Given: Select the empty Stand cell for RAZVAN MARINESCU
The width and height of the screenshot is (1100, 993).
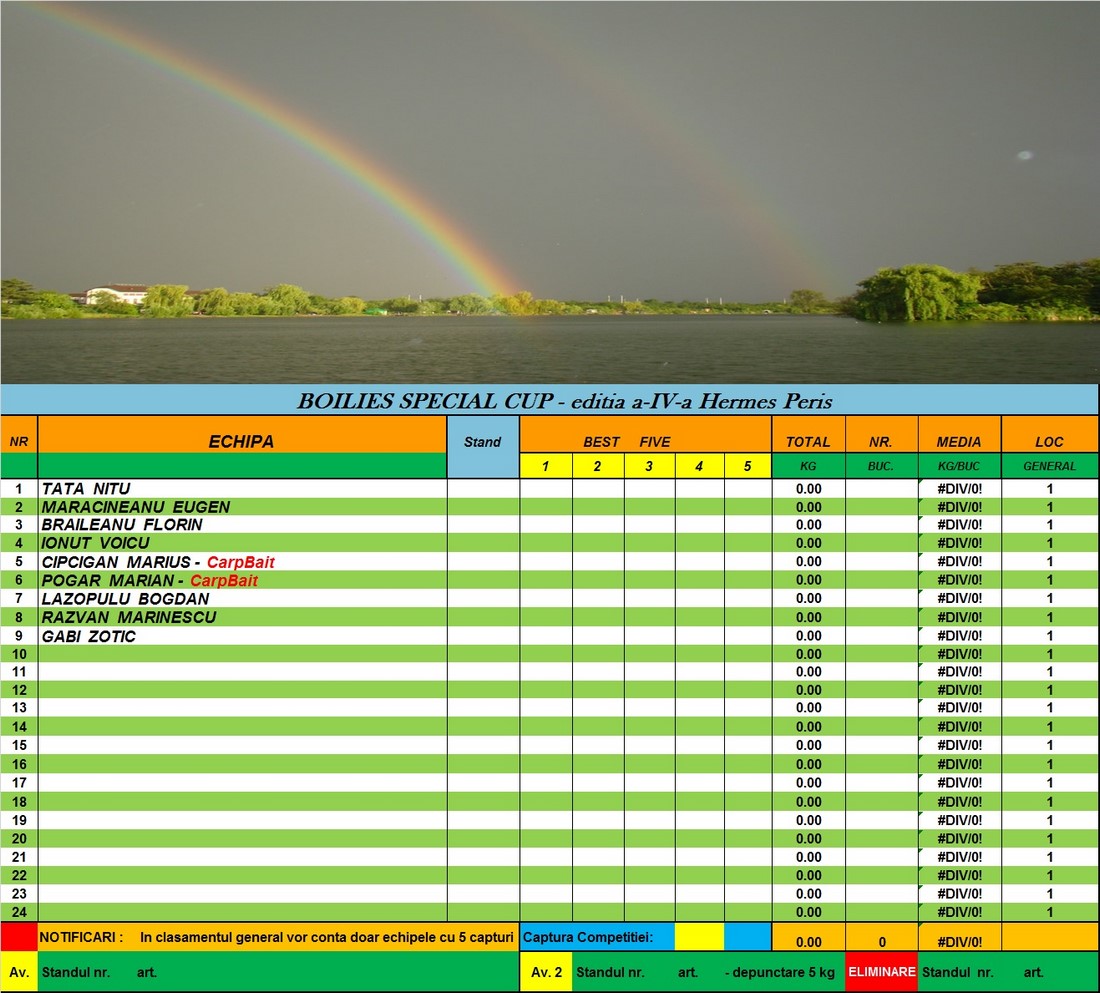Looking at the screenshot, I should (483, 617).
